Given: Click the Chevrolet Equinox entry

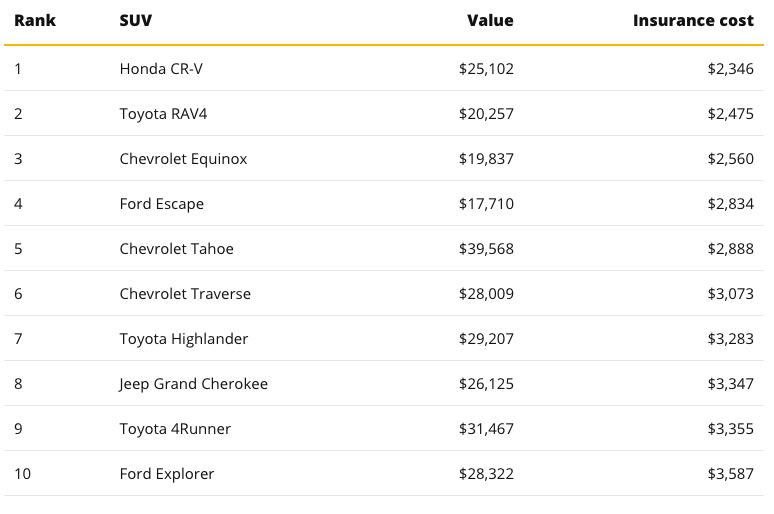Looking at the screenshot, I should tap(183, 159).
